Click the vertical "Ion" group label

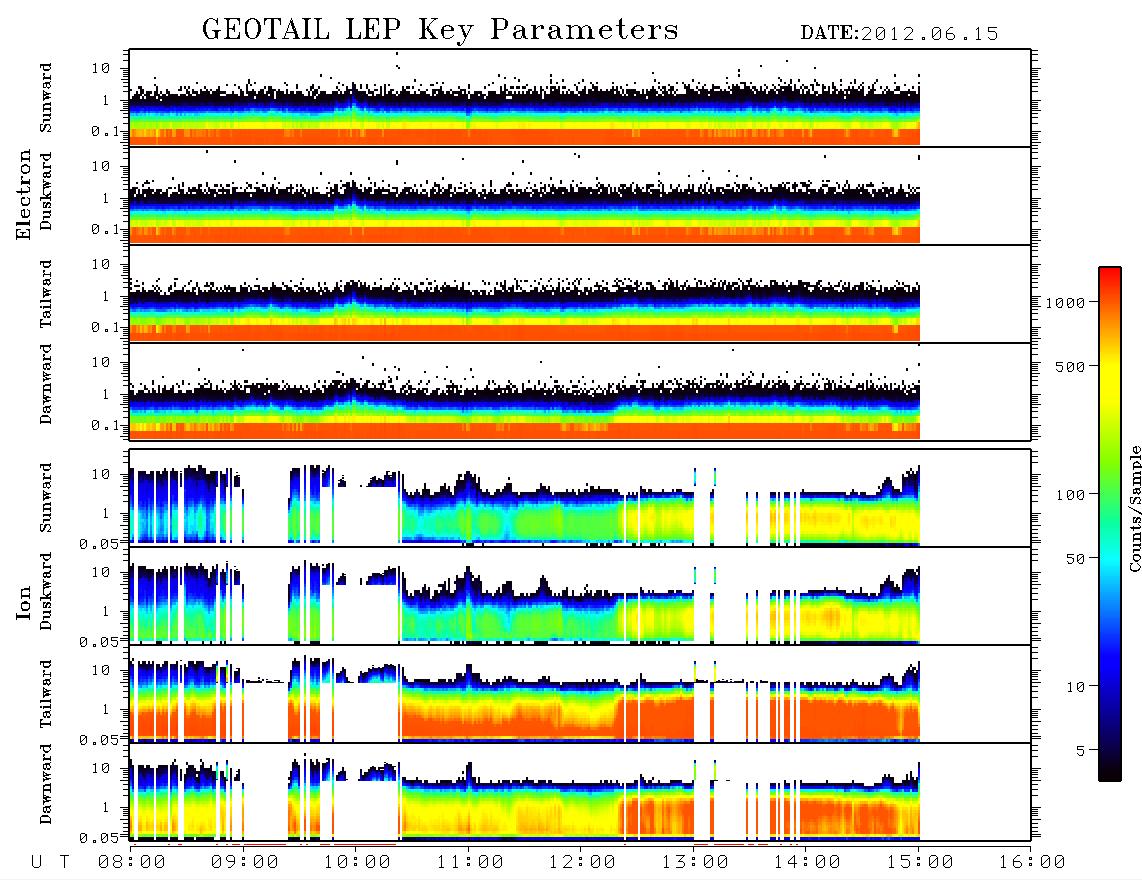click(x=23, y=603)
